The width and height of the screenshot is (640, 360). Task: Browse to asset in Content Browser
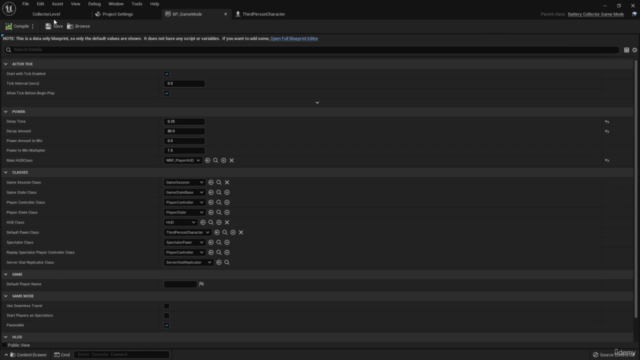pyautogui.click(x=78, y=26)
